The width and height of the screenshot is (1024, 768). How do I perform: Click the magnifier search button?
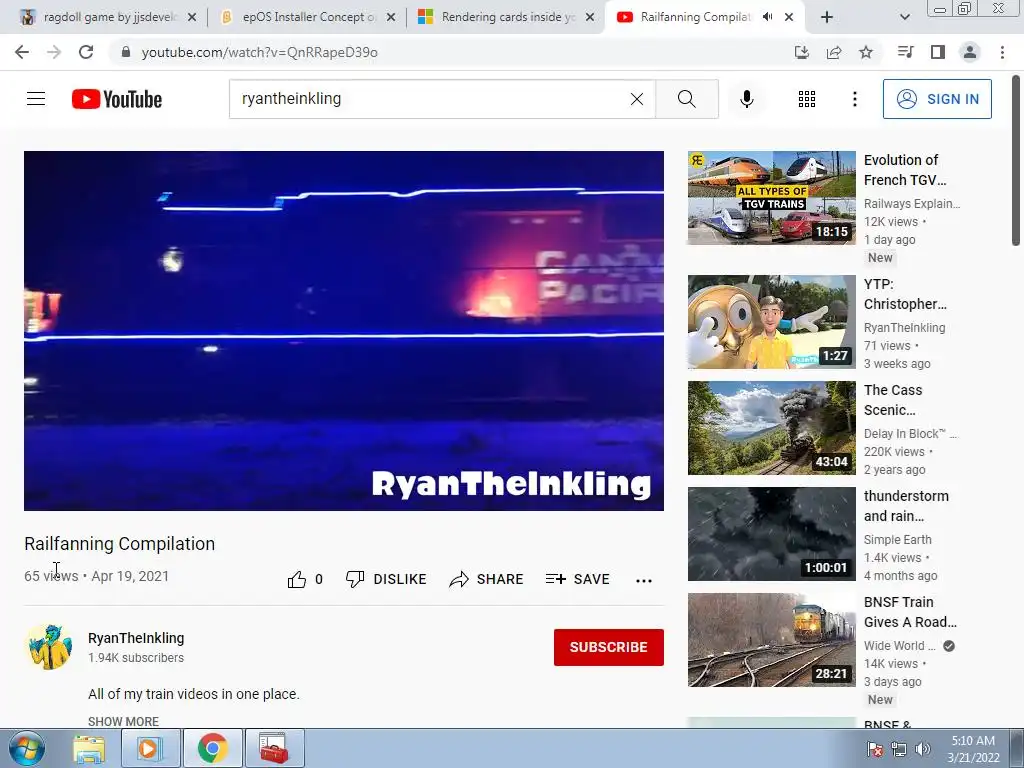pyautogui.click(x=687, y=99)
